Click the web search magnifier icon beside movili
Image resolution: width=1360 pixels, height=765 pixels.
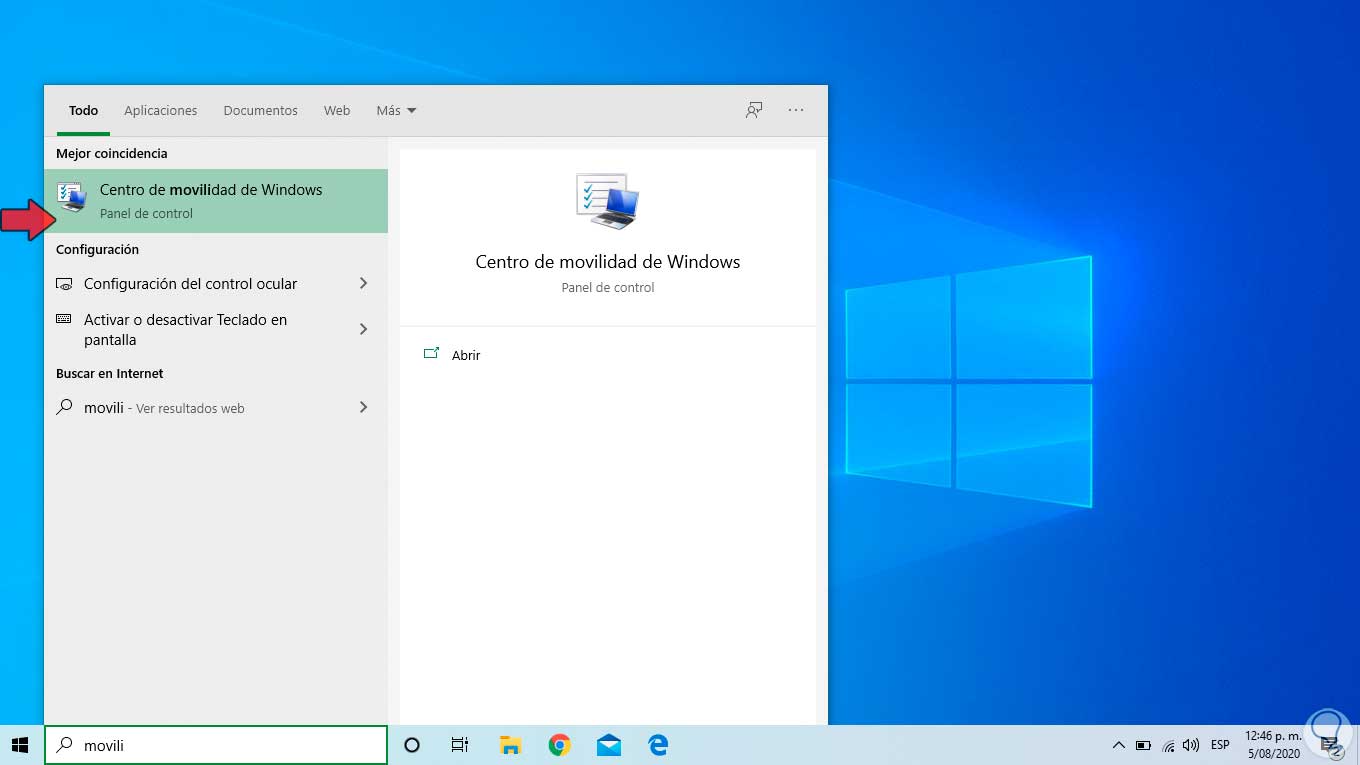tap(64, 407)
